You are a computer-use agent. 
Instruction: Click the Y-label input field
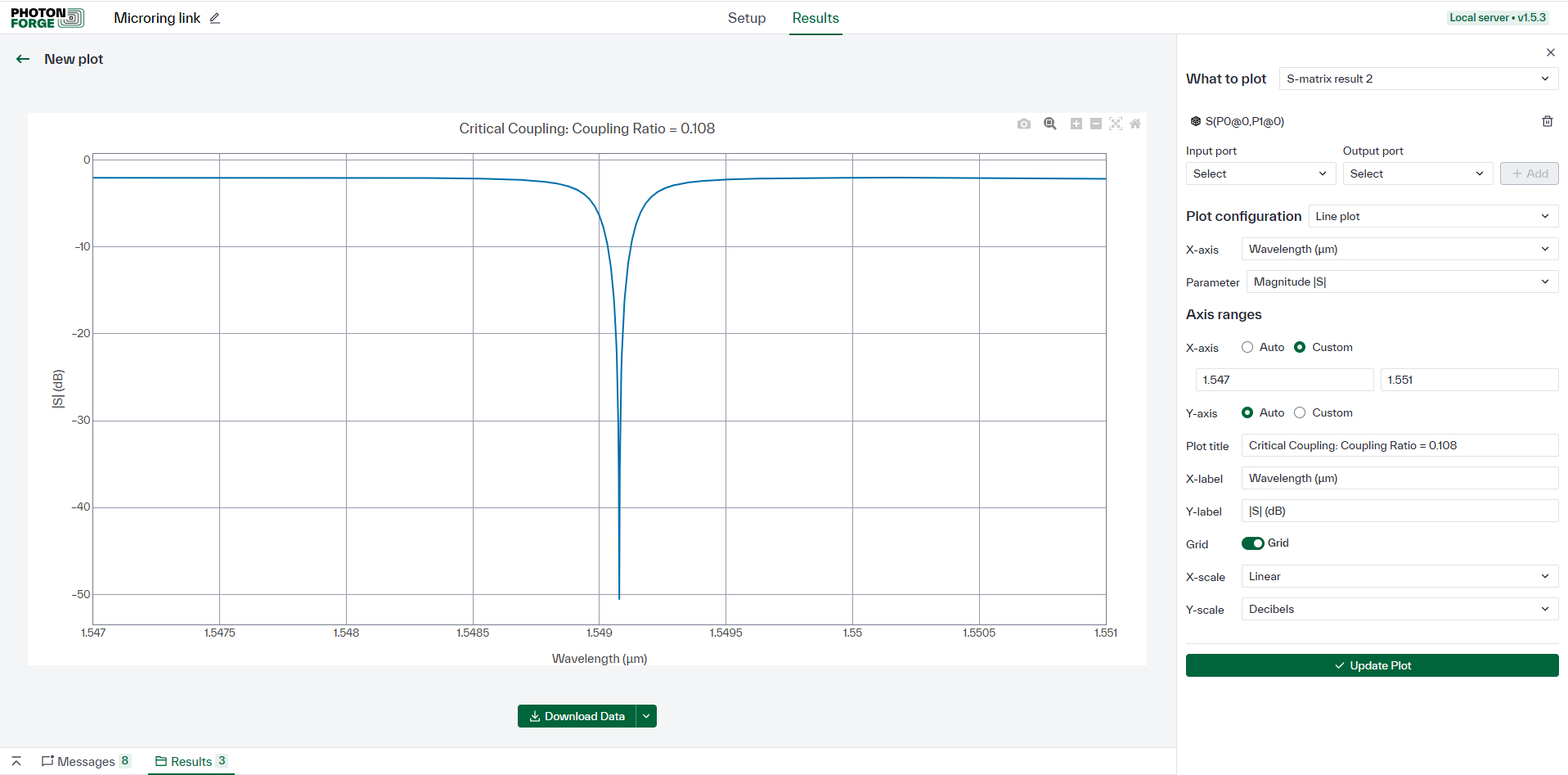1400,511
